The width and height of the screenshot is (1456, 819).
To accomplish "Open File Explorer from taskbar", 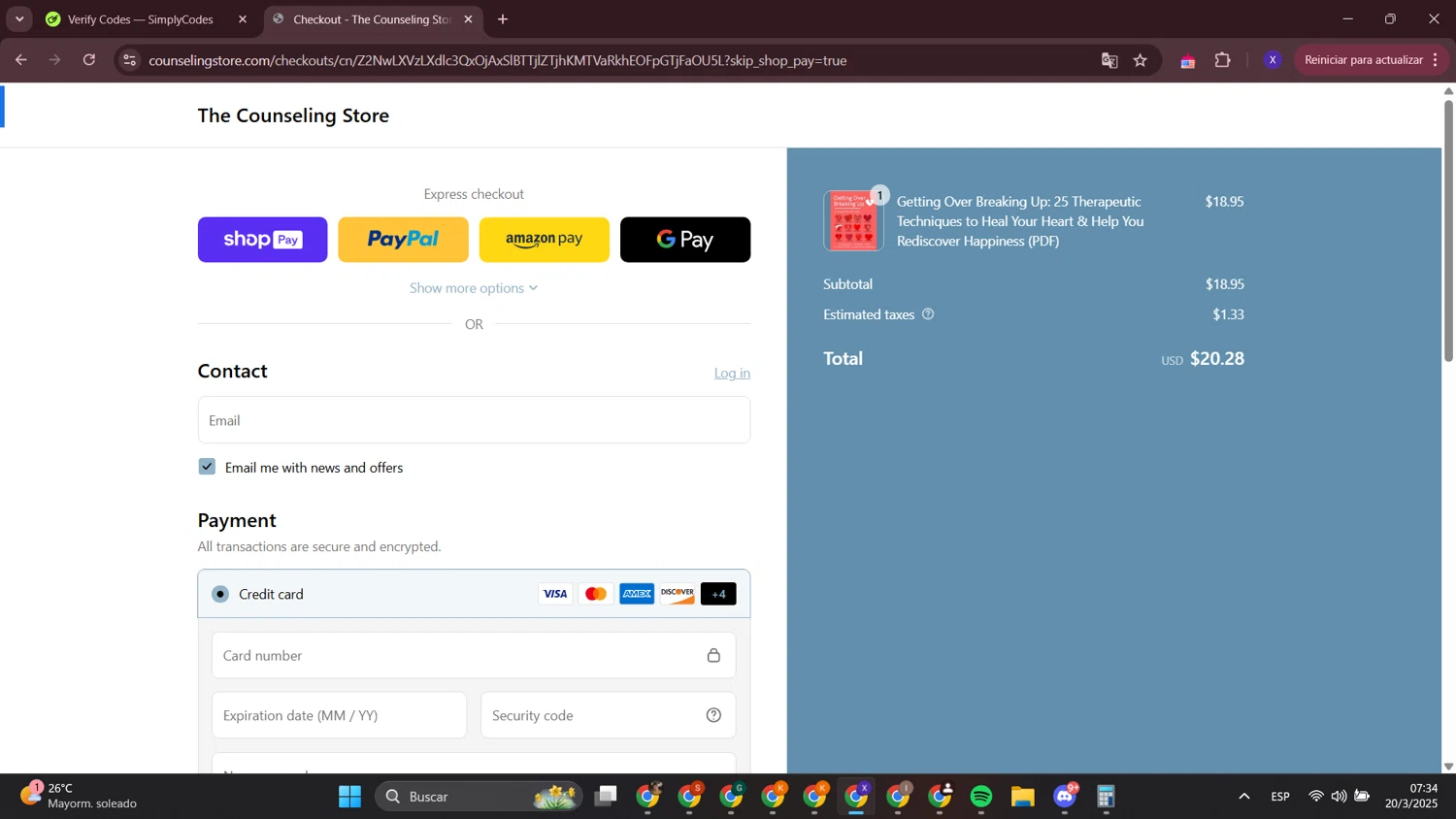I will click(x=1023, y=797).
